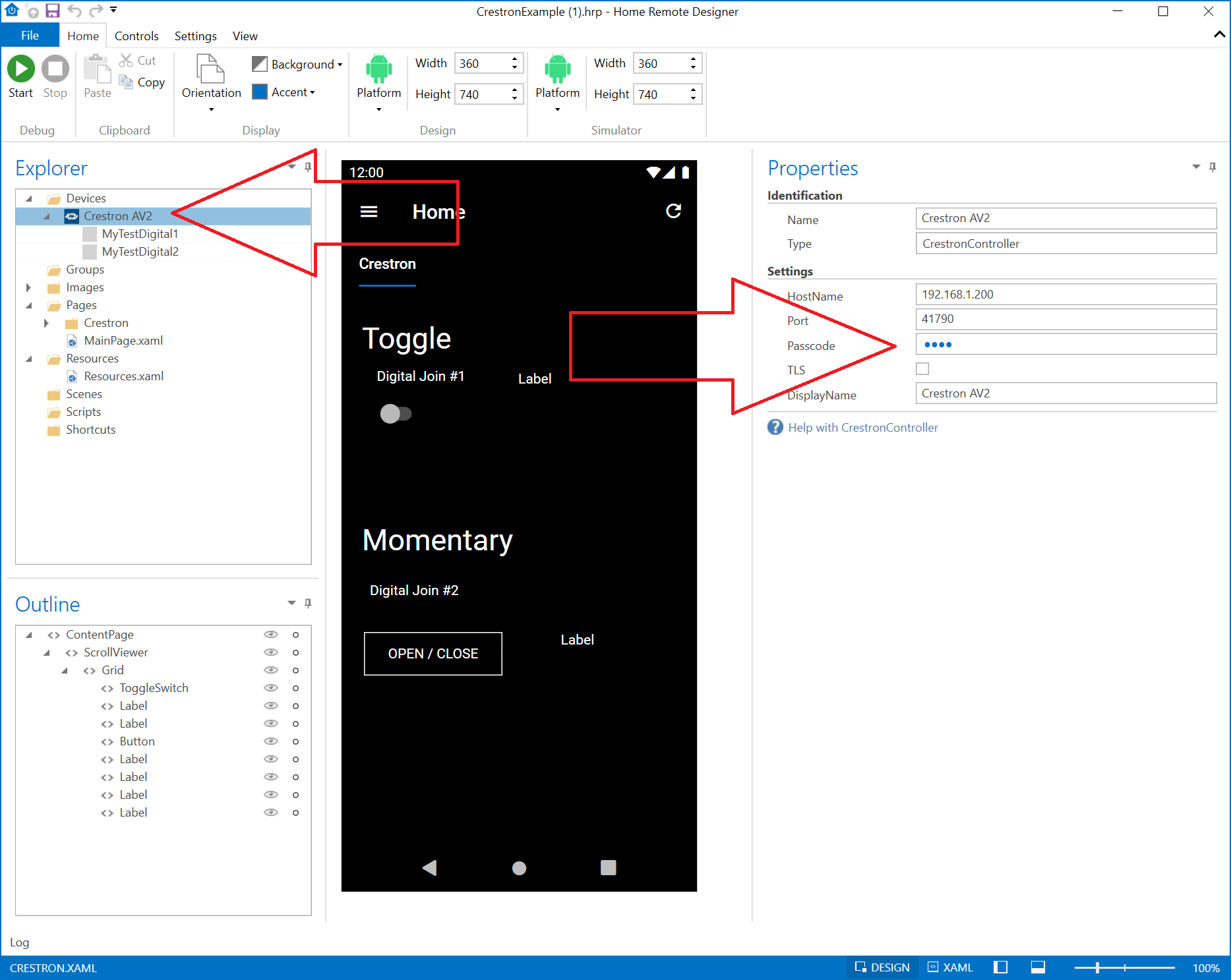Screen dimensions: 1231x980
Task: Click the Stop debug icon
Action: [x=55, y=69]
